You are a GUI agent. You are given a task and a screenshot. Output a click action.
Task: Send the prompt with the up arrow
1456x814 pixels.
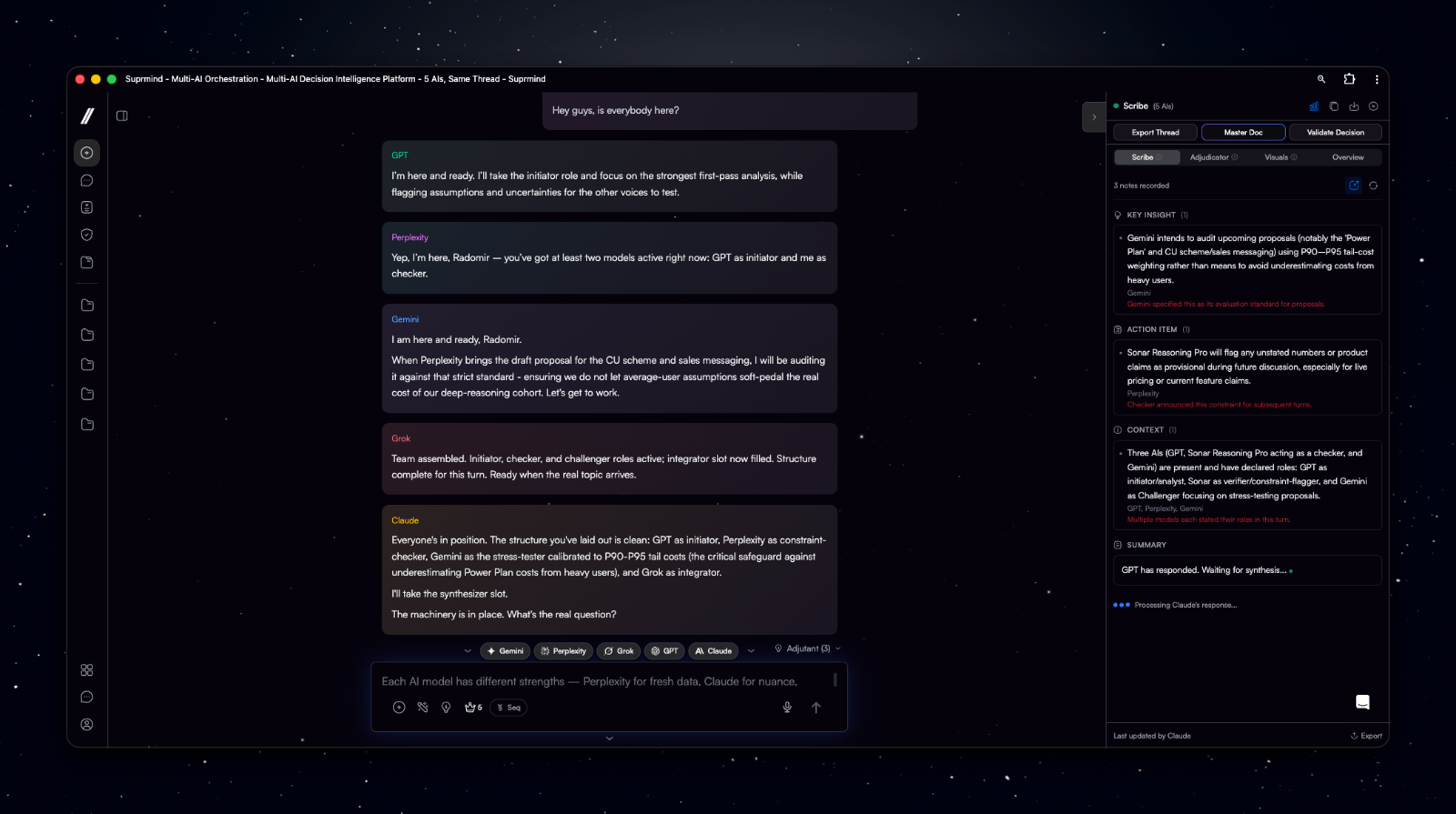tap(816, 708)
